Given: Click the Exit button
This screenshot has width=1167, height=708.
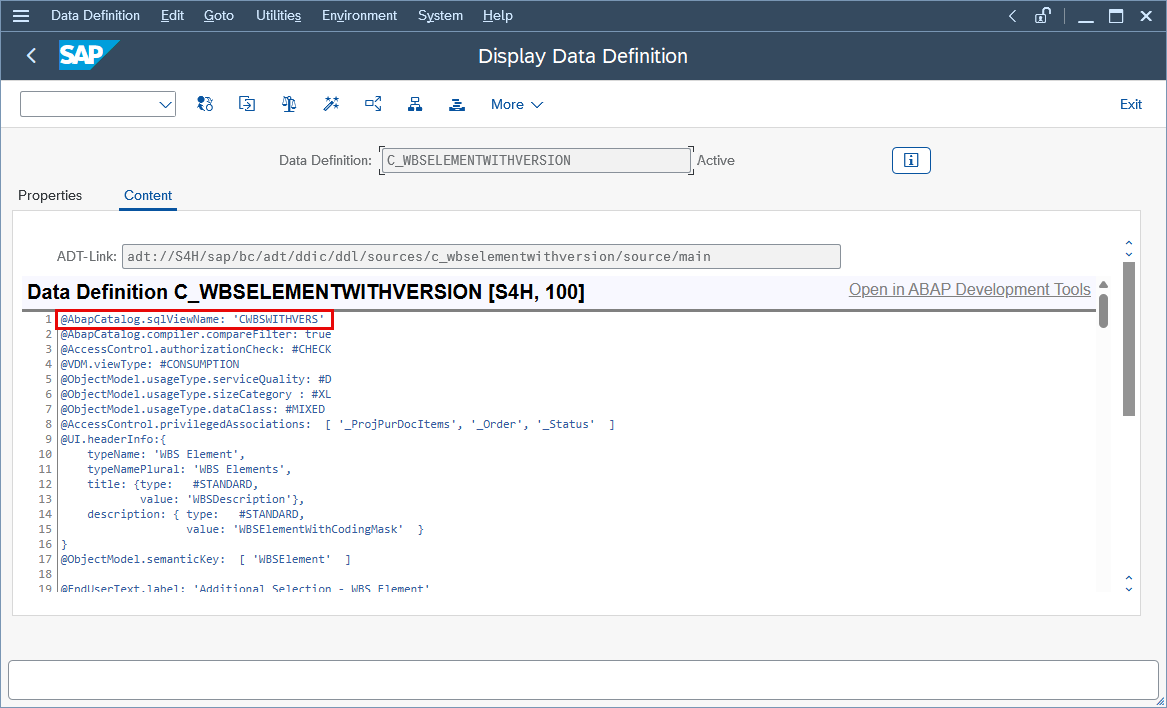Looking at the screenshot, I should [x=1130, y=104].
